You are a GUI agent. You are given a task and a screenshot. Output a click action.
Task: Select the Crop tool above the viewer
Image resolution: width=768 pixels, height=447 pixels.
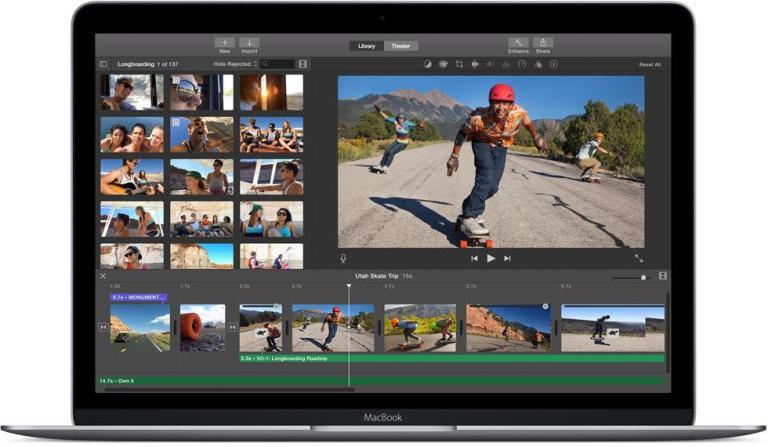[x=459, y=64]
